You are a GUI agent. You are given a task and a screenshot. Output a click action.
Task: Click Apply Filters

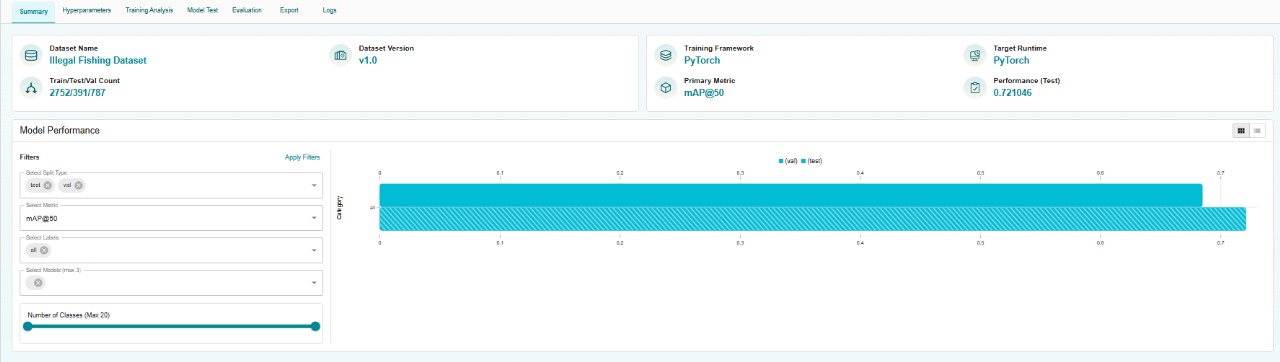(302, 157)
